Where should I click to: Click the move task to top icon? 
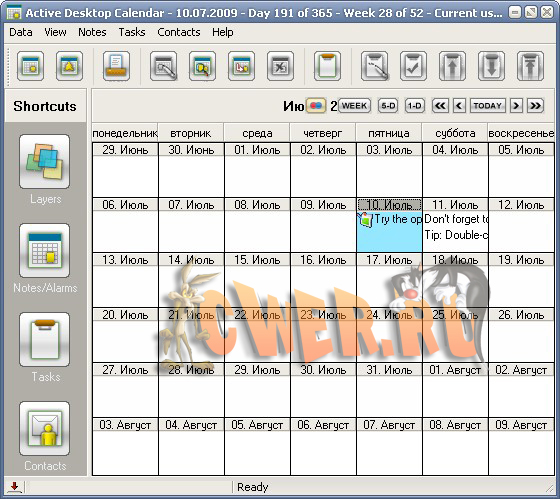click(x=530, y=66)
